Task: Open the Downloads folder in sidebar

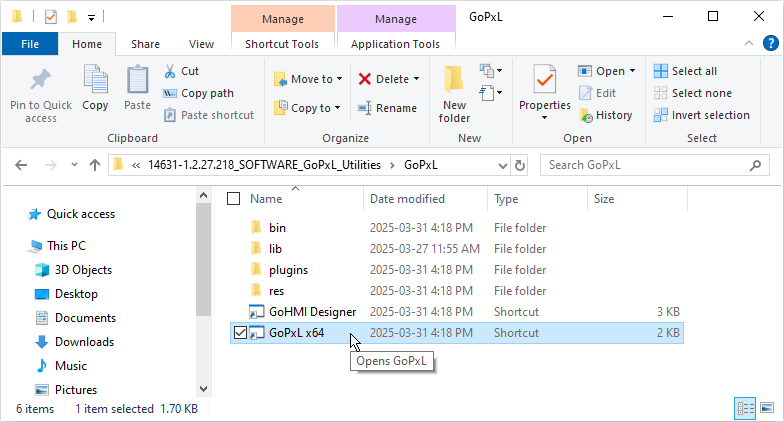Action: pos(83,342)
